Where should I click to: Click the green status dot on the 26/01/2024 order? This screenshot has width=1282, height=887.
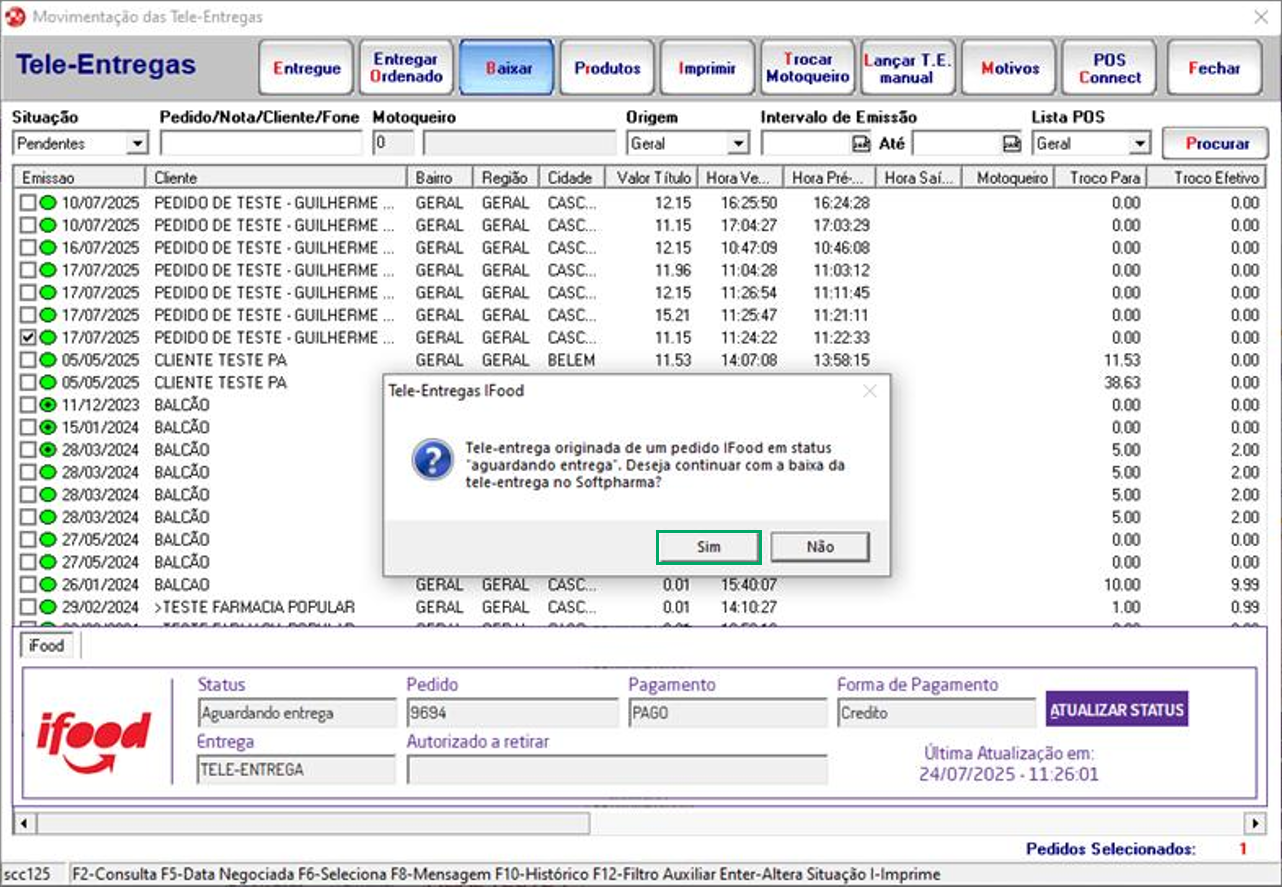[x=48, y=584]
